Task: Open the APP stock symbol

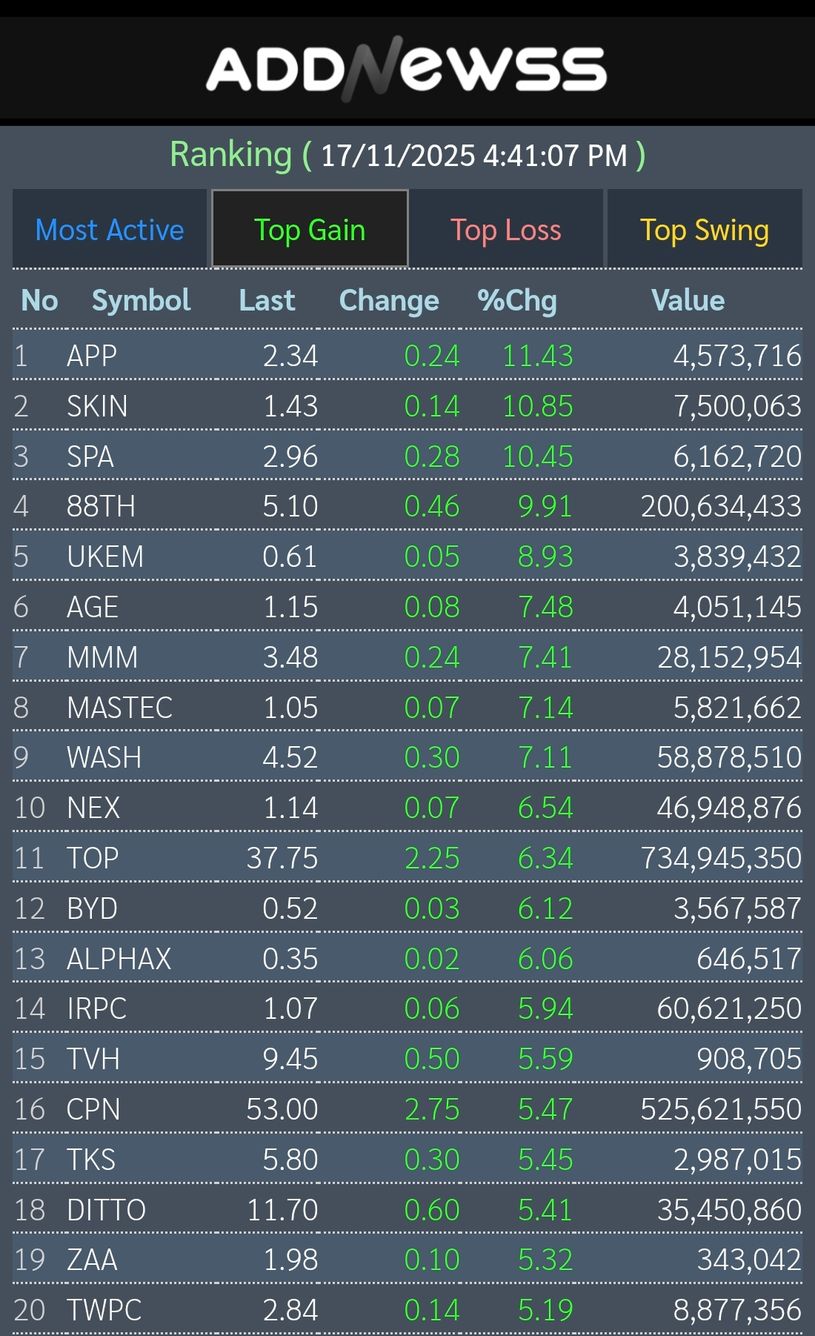Action: [92, 355]
